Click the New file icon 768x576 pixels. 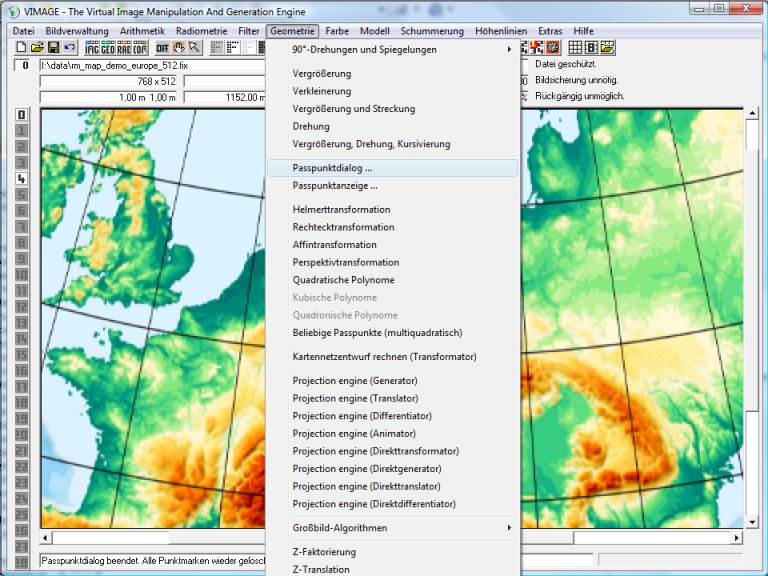[x=21, y=47]
